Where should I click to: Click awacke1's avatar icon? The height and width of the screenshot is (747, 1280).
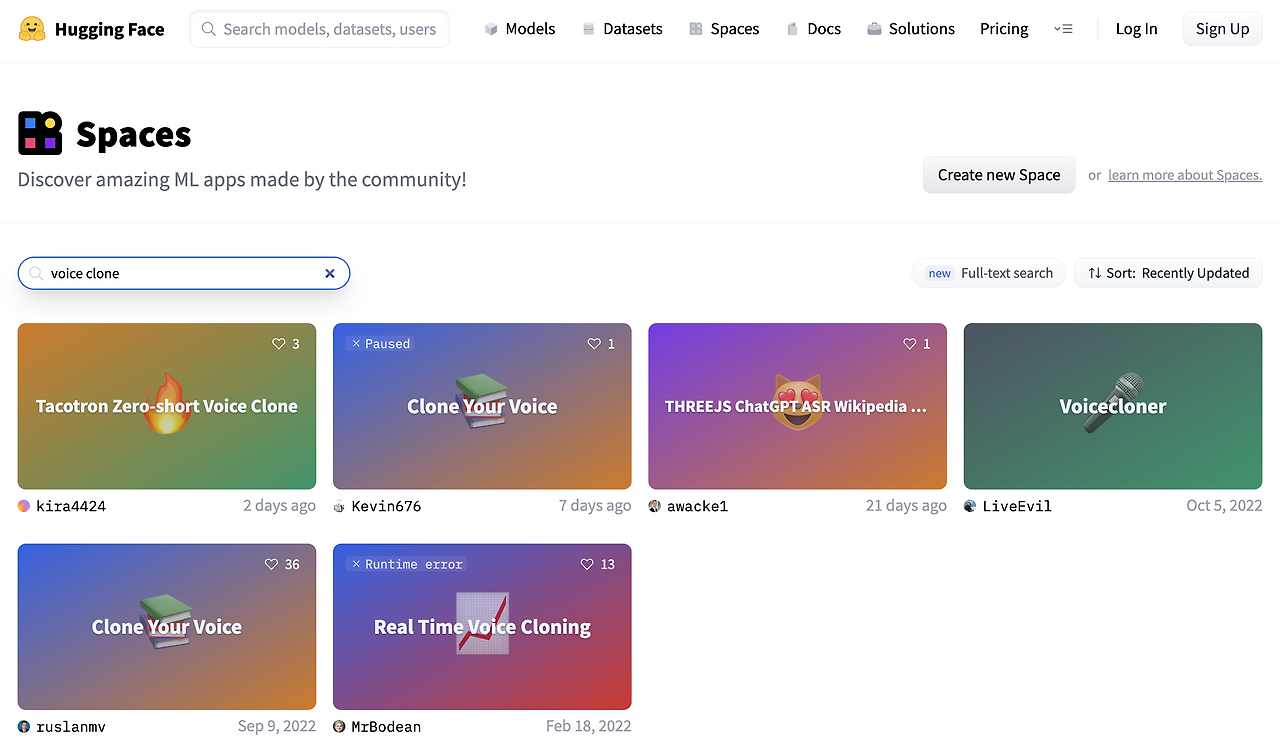tap(655, 506)
